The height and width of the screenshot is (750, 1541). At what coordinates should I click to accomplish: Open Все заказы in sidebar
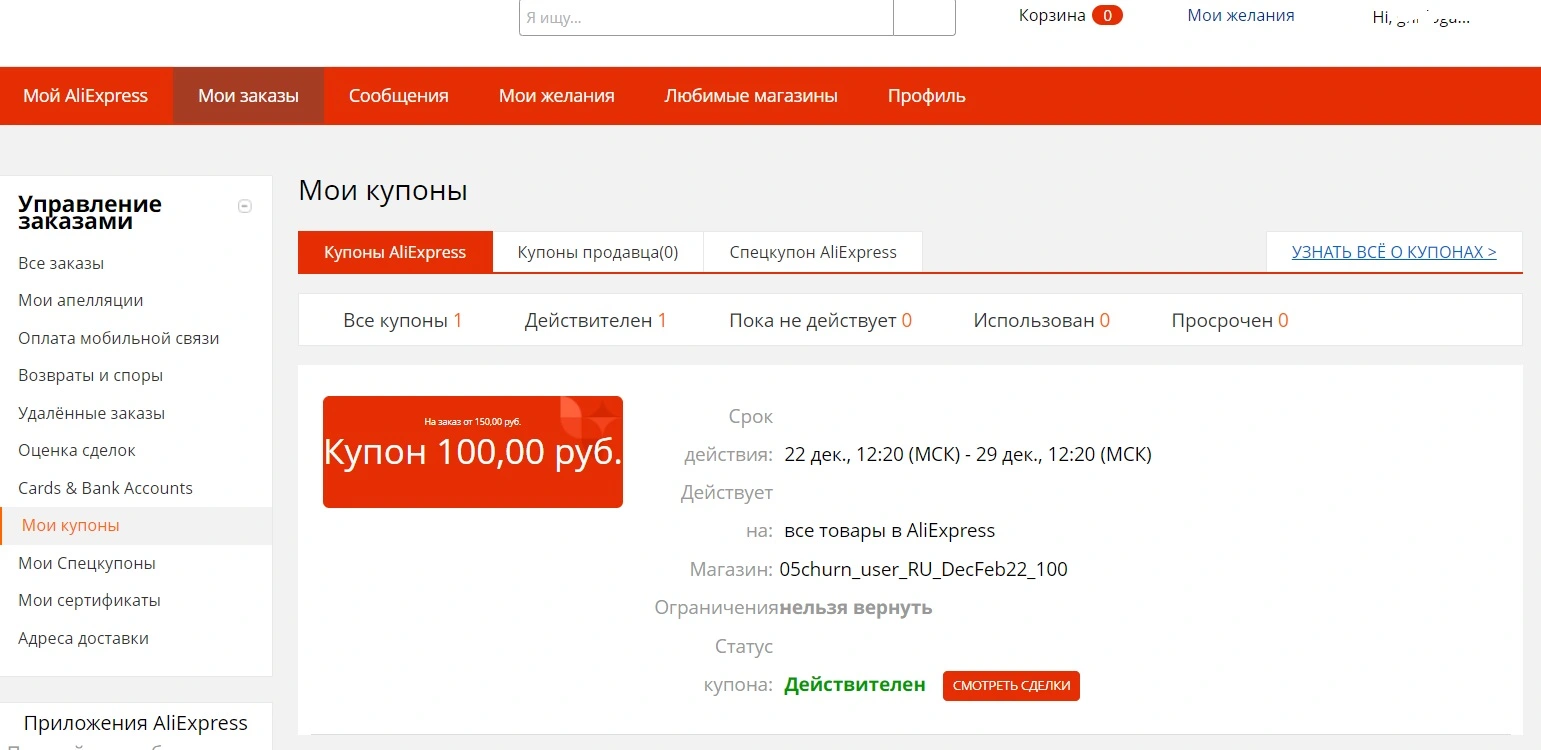tap(61, 263)
